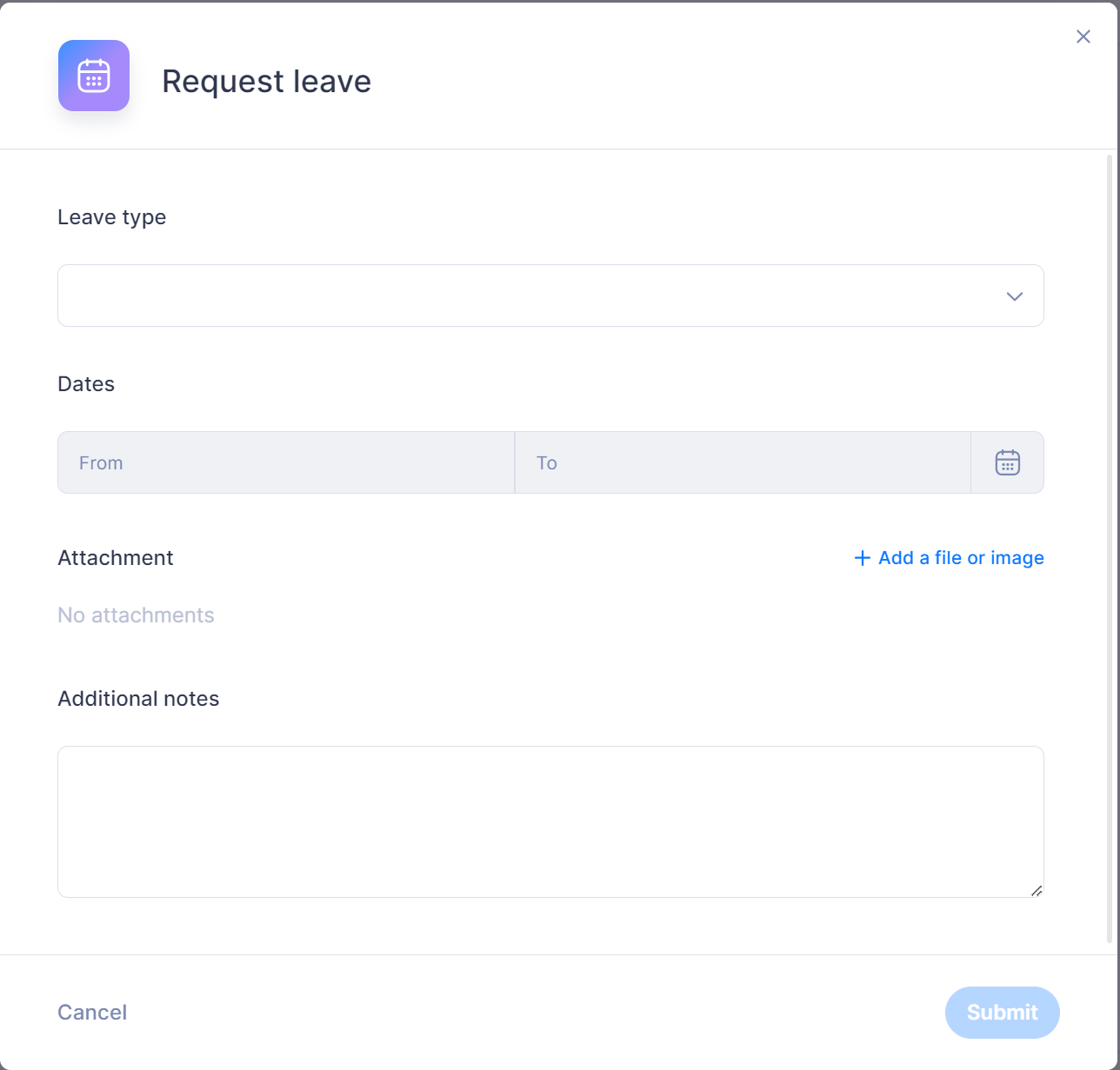Focus the Additional notes text area

(550, 821)
